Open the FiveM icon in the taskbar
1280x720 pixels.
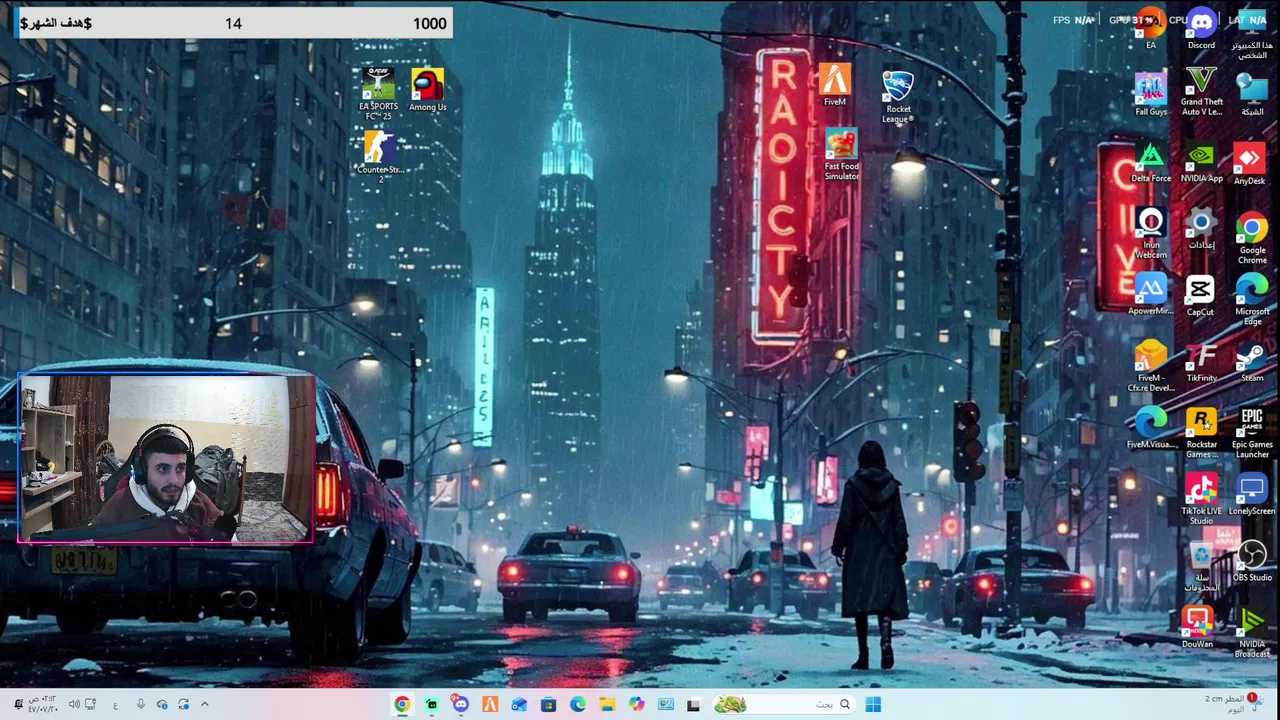coord(490,705)
